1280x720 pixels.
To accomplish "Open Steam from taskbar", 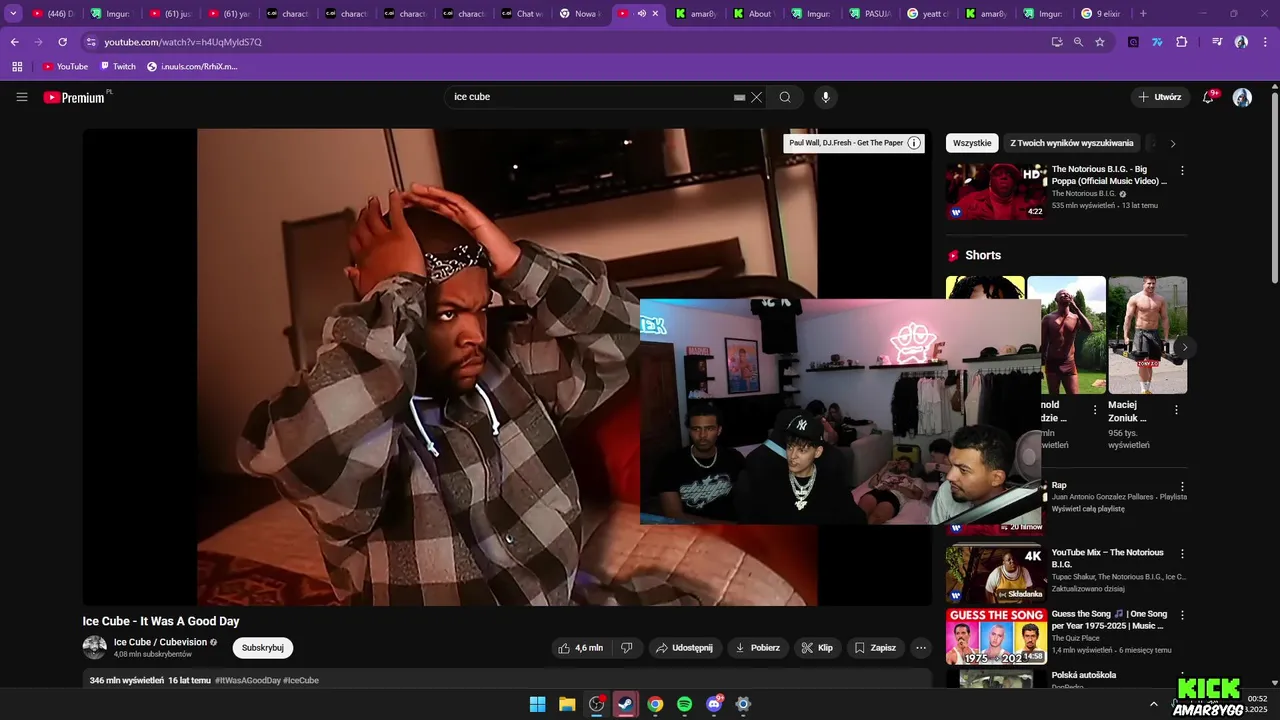I will pyautogui.click(x=626, y=704).
